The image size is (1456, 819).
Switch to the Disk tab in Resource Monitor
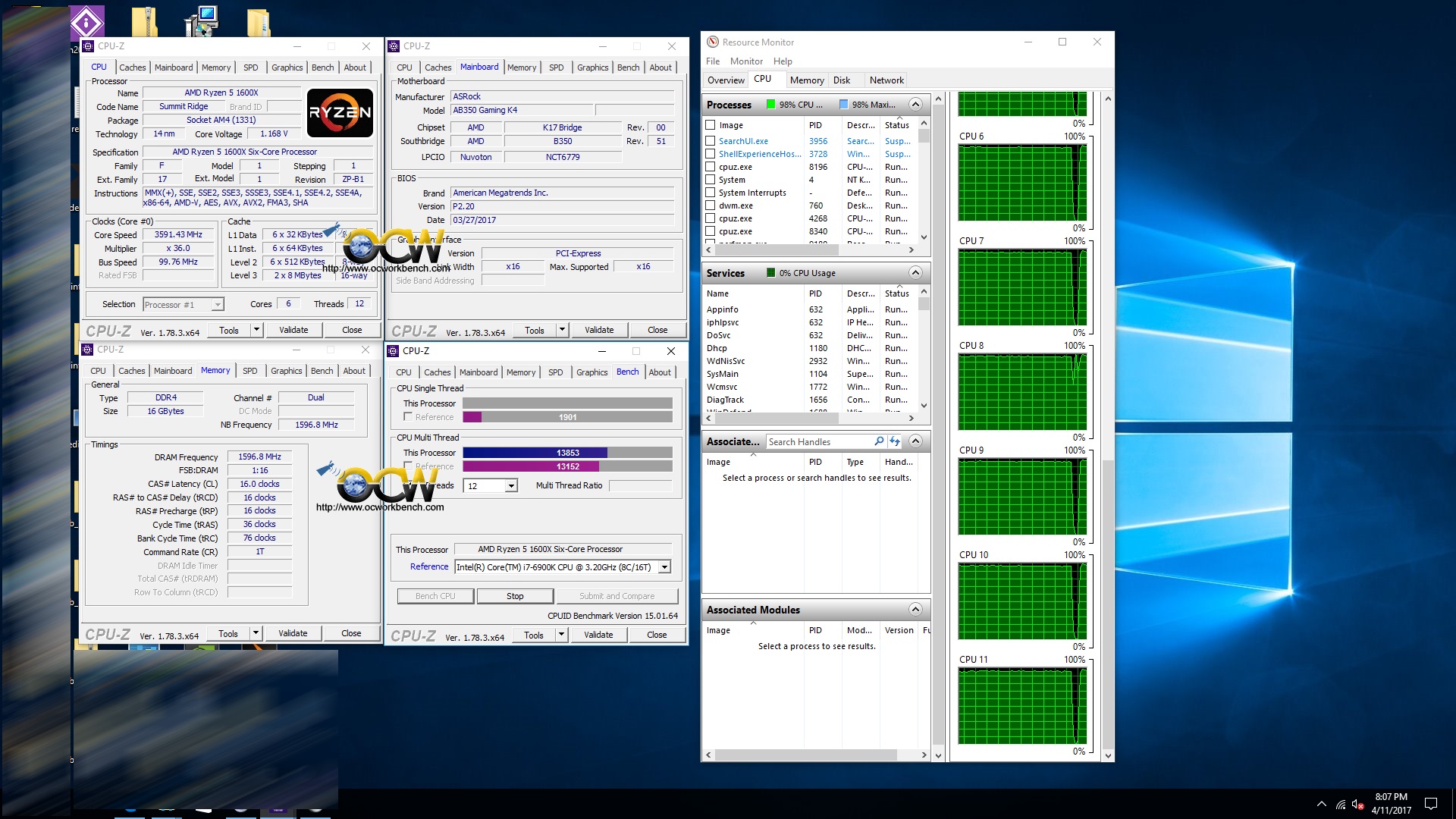(842, 80)
